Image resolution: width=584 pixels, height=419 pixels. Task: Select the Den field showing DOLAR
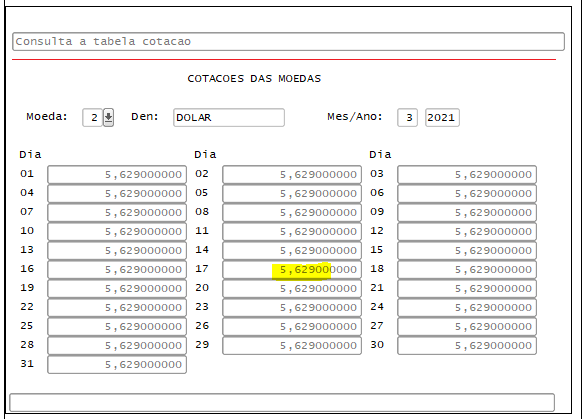click(229, 118)
